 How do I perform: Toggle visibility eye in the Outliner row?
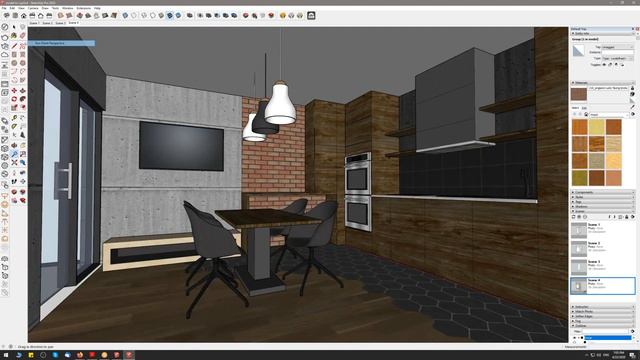[x=574, y=338]
